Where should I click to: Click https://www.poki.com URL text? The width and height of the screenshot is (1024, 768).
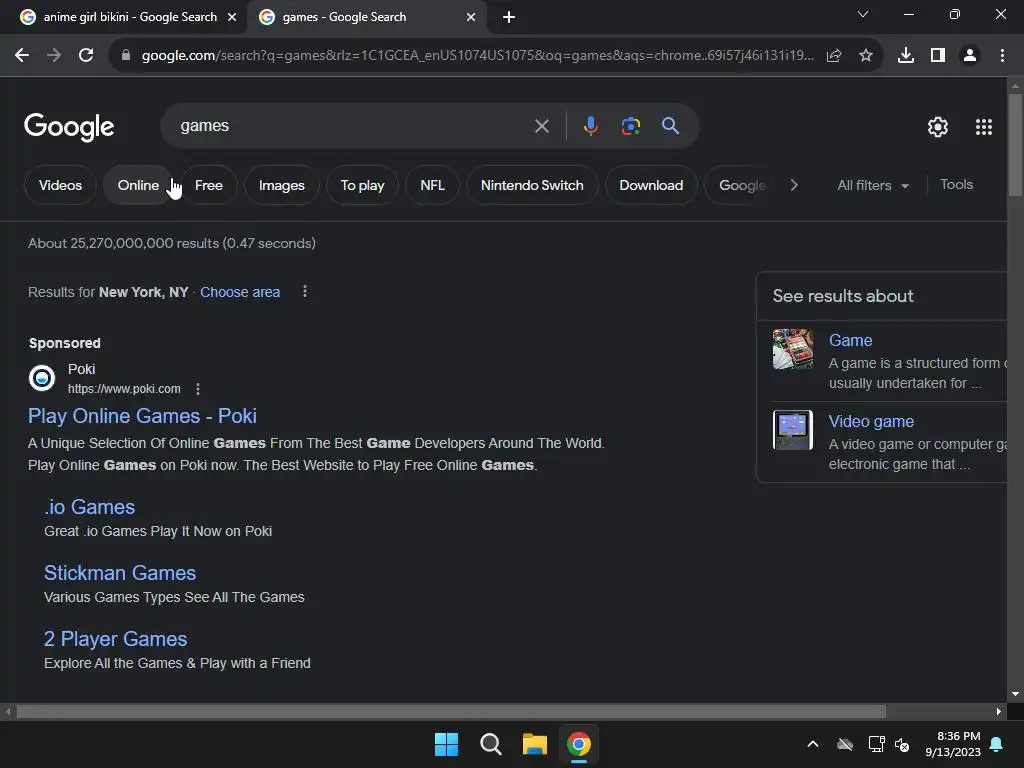124,389
